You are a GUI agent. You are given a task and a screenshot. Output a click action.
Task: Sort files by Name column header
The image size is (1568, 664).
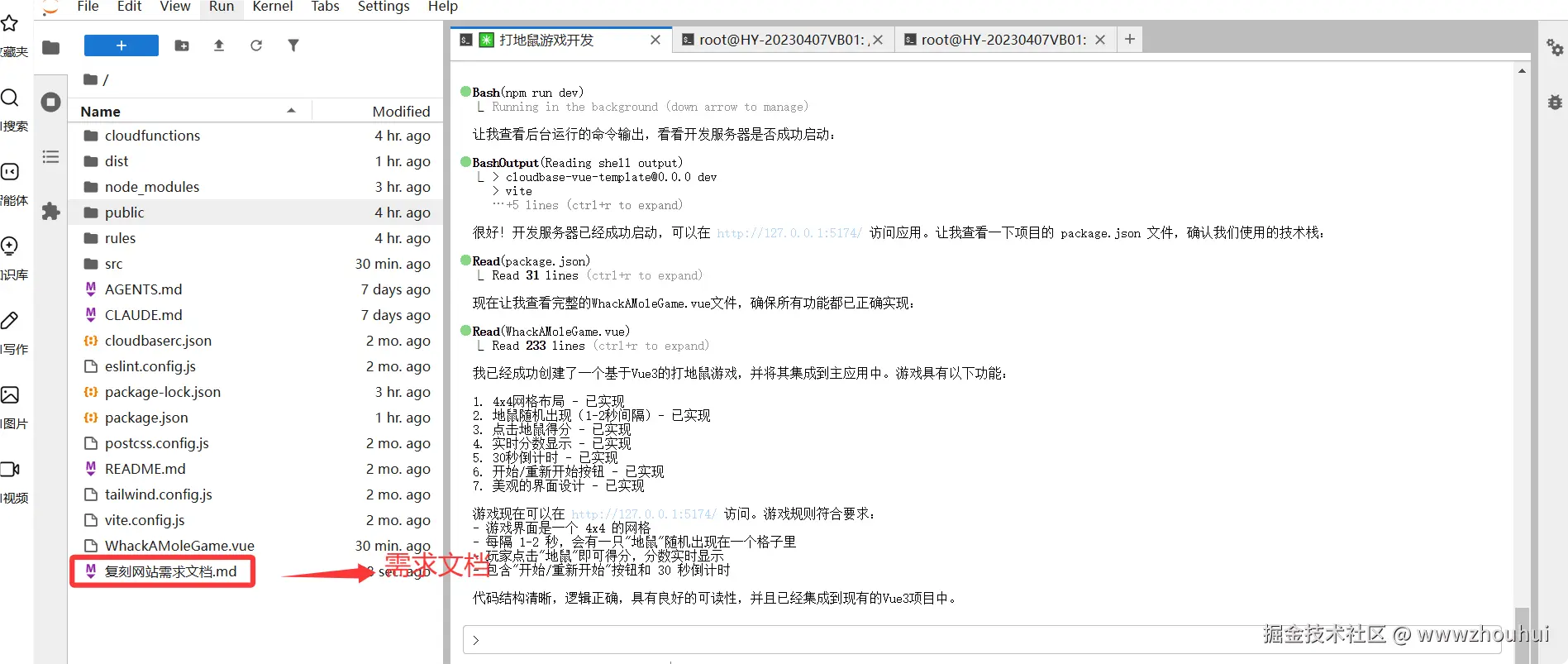pos(188,111)
